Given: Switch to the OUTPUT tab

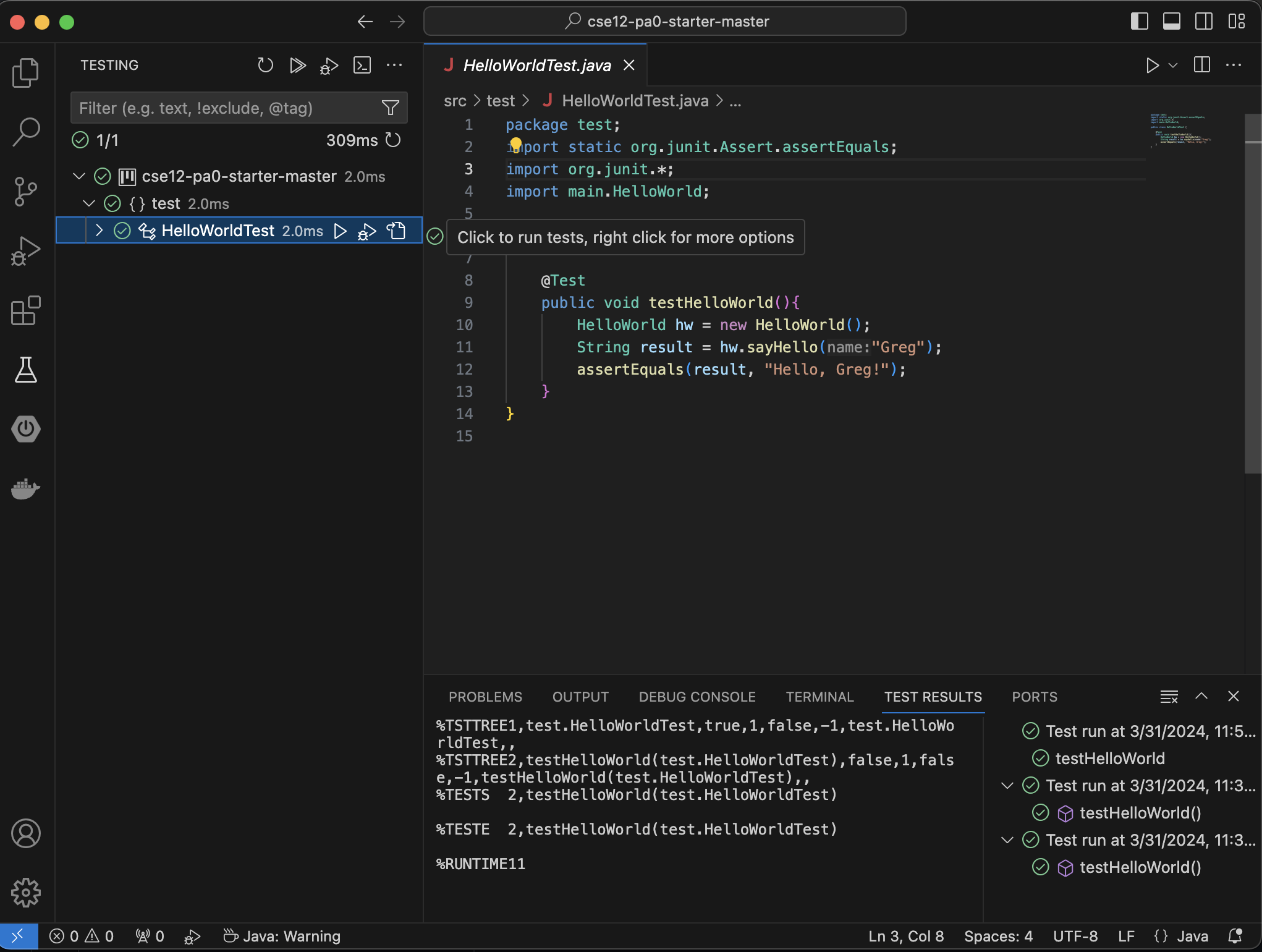Looking at the screenshot, I should pos(580,697).
